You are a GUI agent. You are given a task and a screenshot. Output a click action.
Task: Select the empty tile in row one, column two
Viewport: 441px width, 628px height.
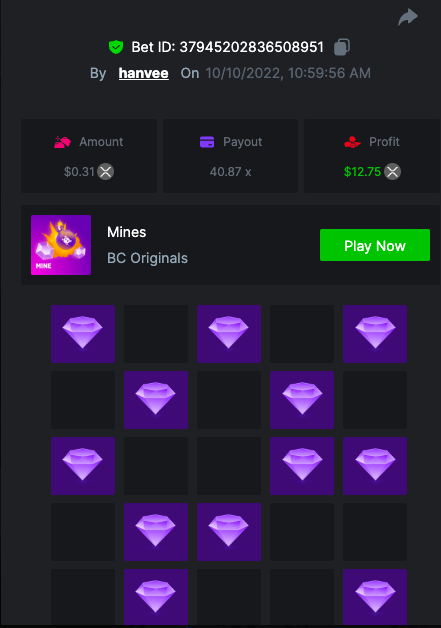coord(156,334)
